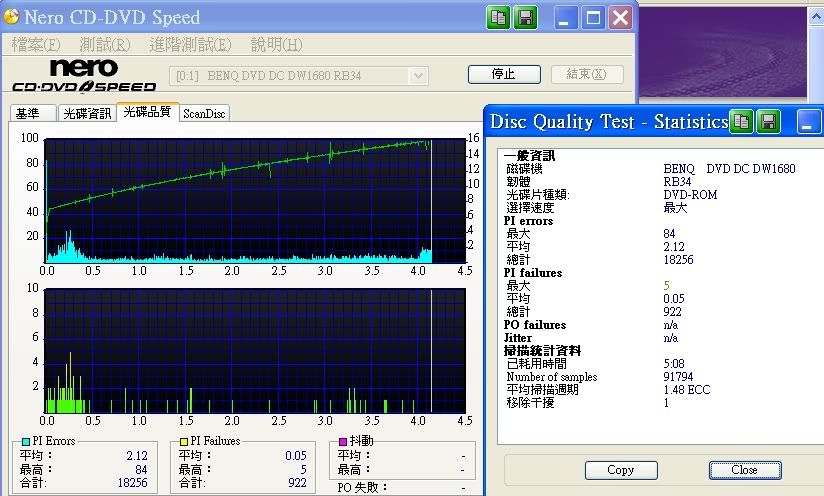Open the 測試(R) menu
The height and width of the screenshot is (496, 824).
click(105, 45)
